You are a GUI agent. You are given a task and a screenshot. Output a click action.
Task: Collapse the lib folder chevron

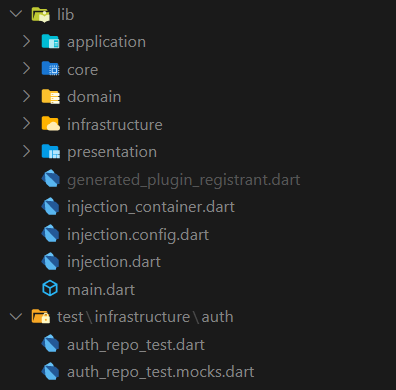16,14
